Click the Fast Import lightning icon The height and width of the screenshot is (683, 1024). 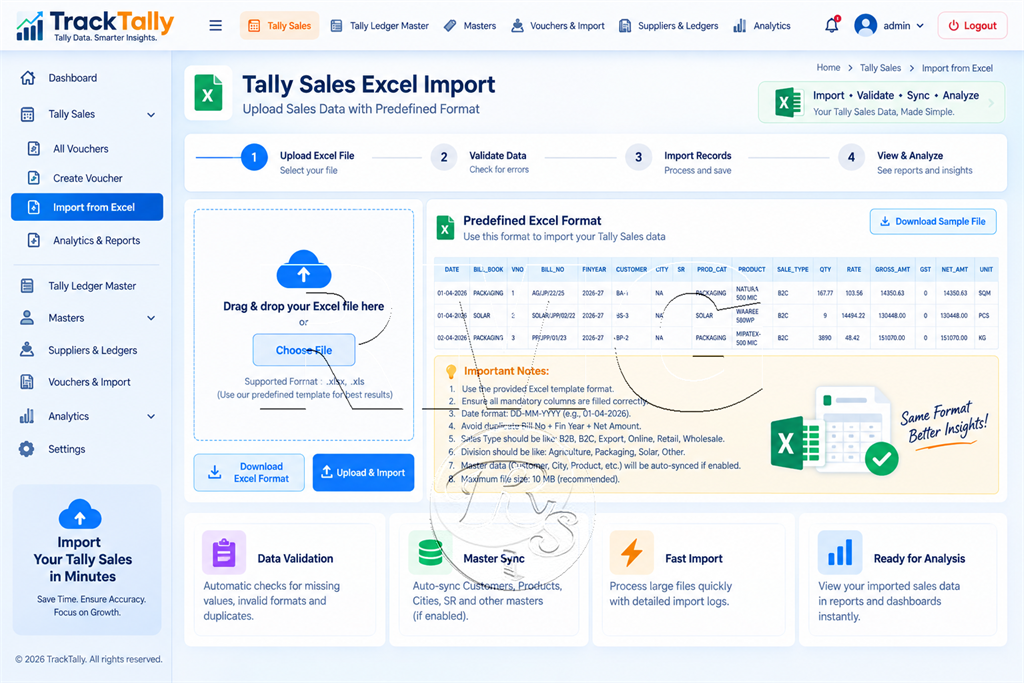pos(632,552)
